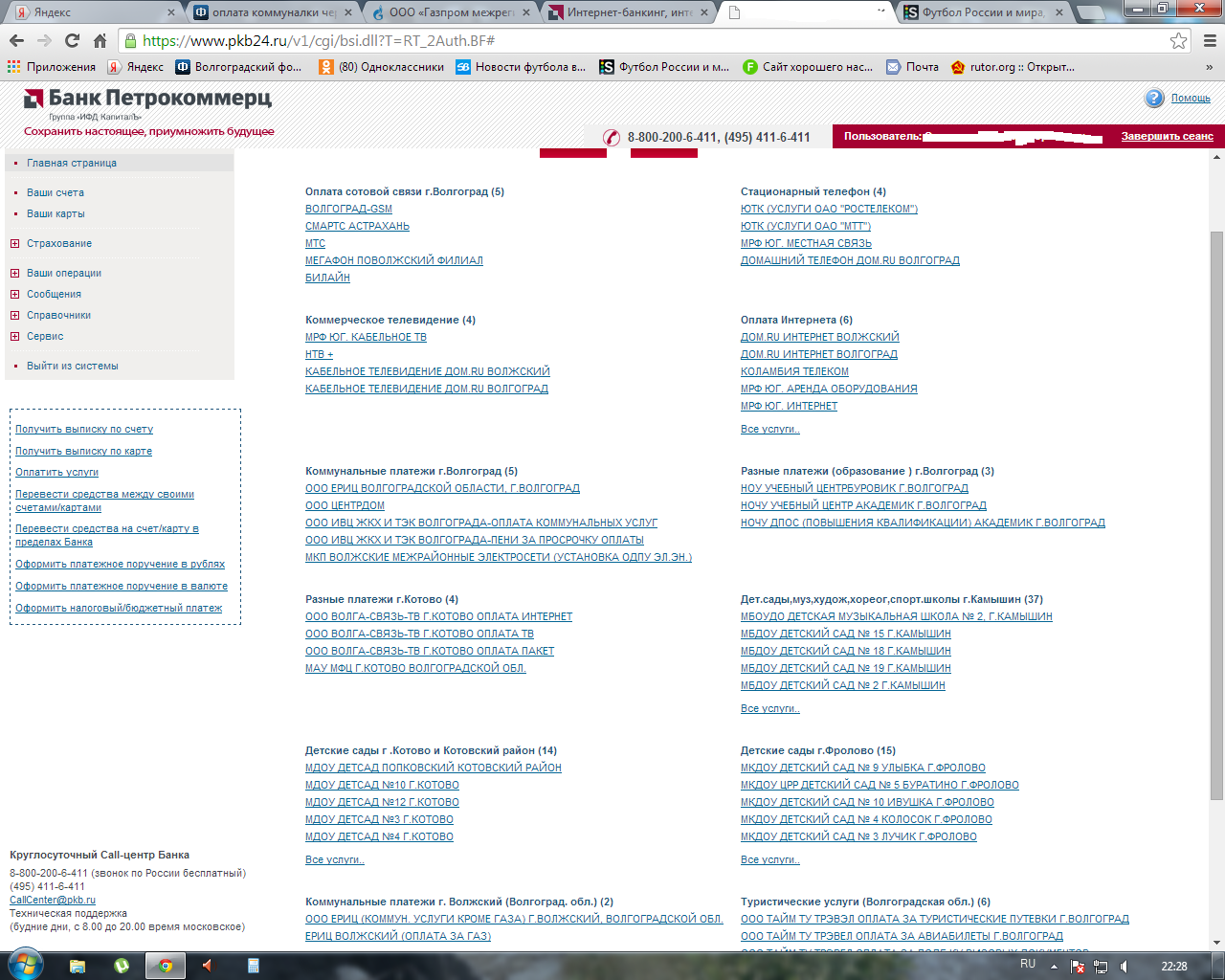Open the Windows Start menu
This screenshot has width=1225, height=980.
25,965
